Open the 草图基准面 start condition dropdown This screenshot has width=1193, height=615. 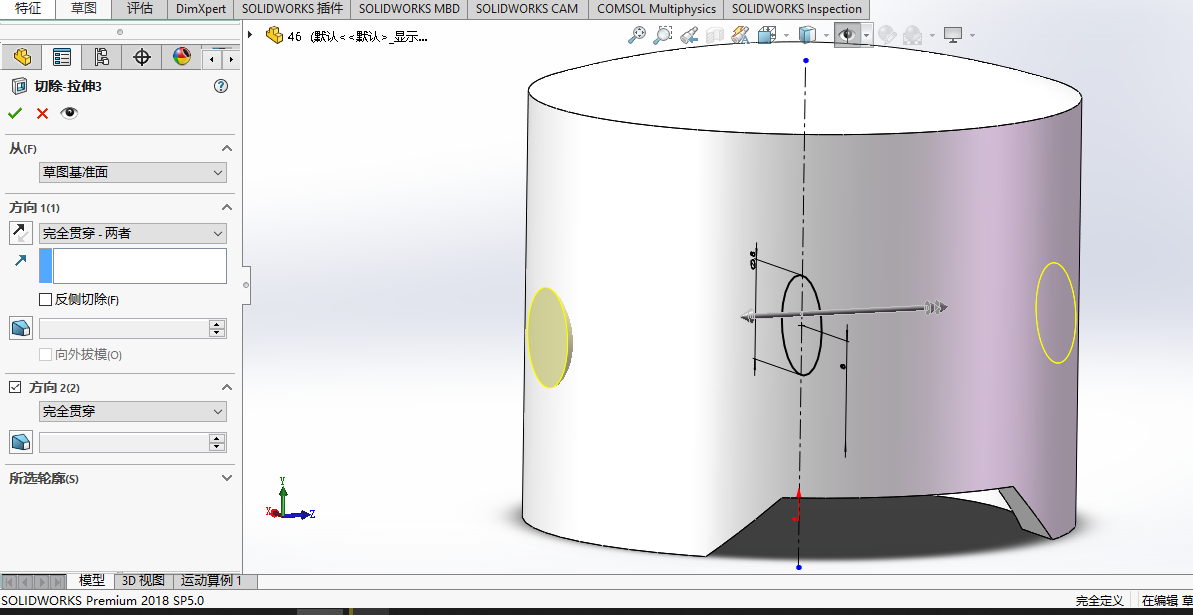click(132, 173)
